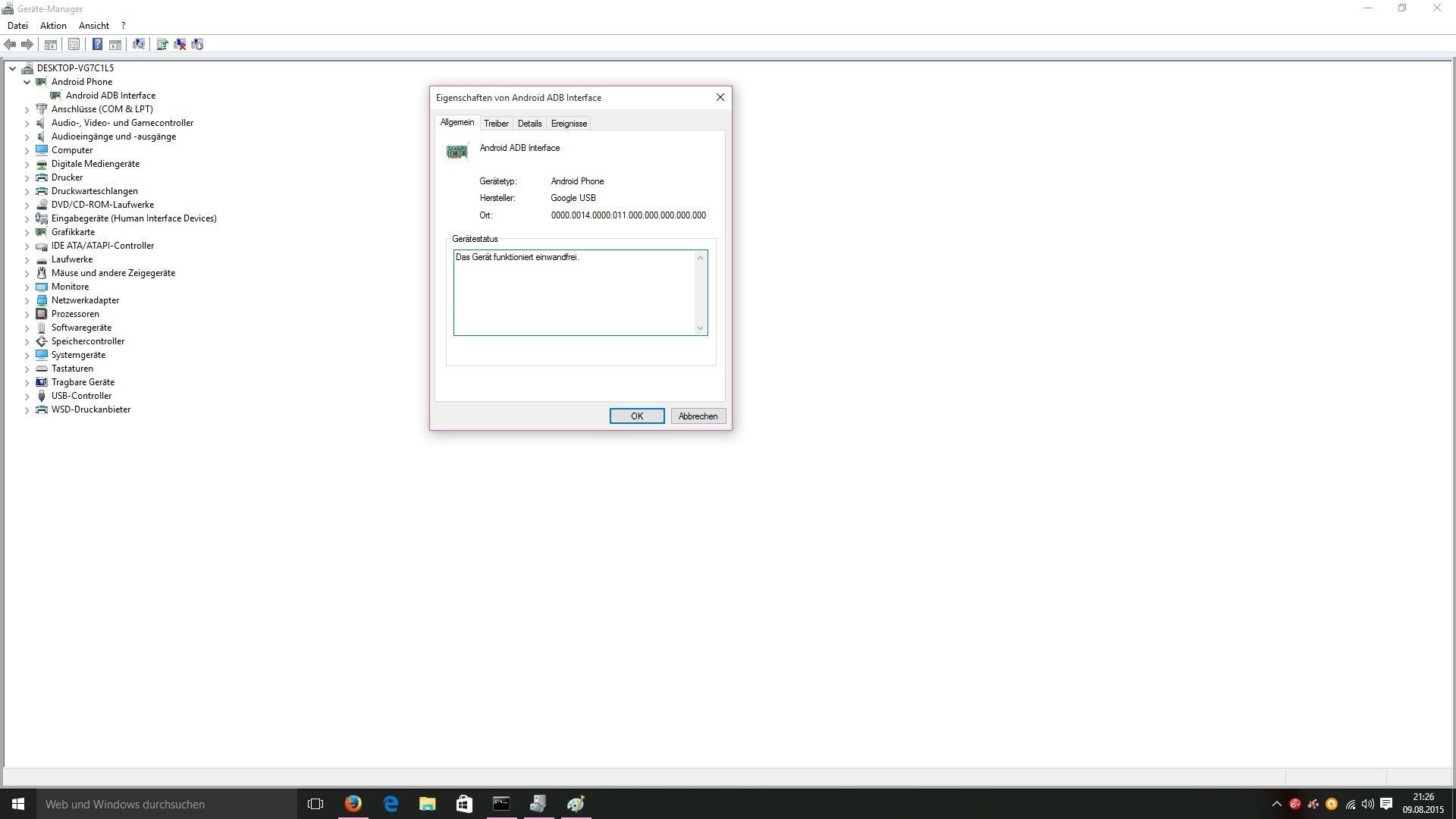Click the Back arrow in the toolbar
The height and width of the screenshot is (819, 1456).
tap(10, 45)
